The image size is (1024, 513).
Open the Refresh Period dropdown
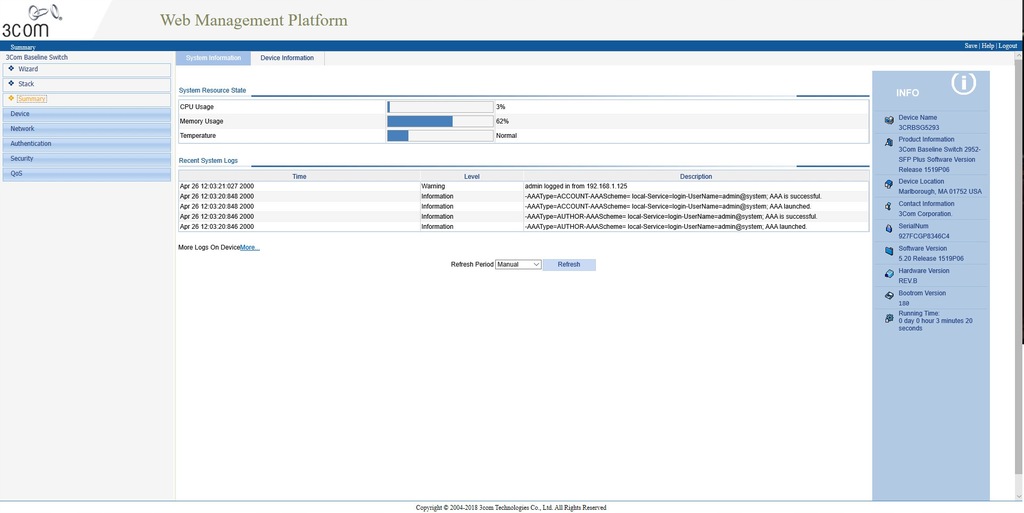click(x=518, y=265)
